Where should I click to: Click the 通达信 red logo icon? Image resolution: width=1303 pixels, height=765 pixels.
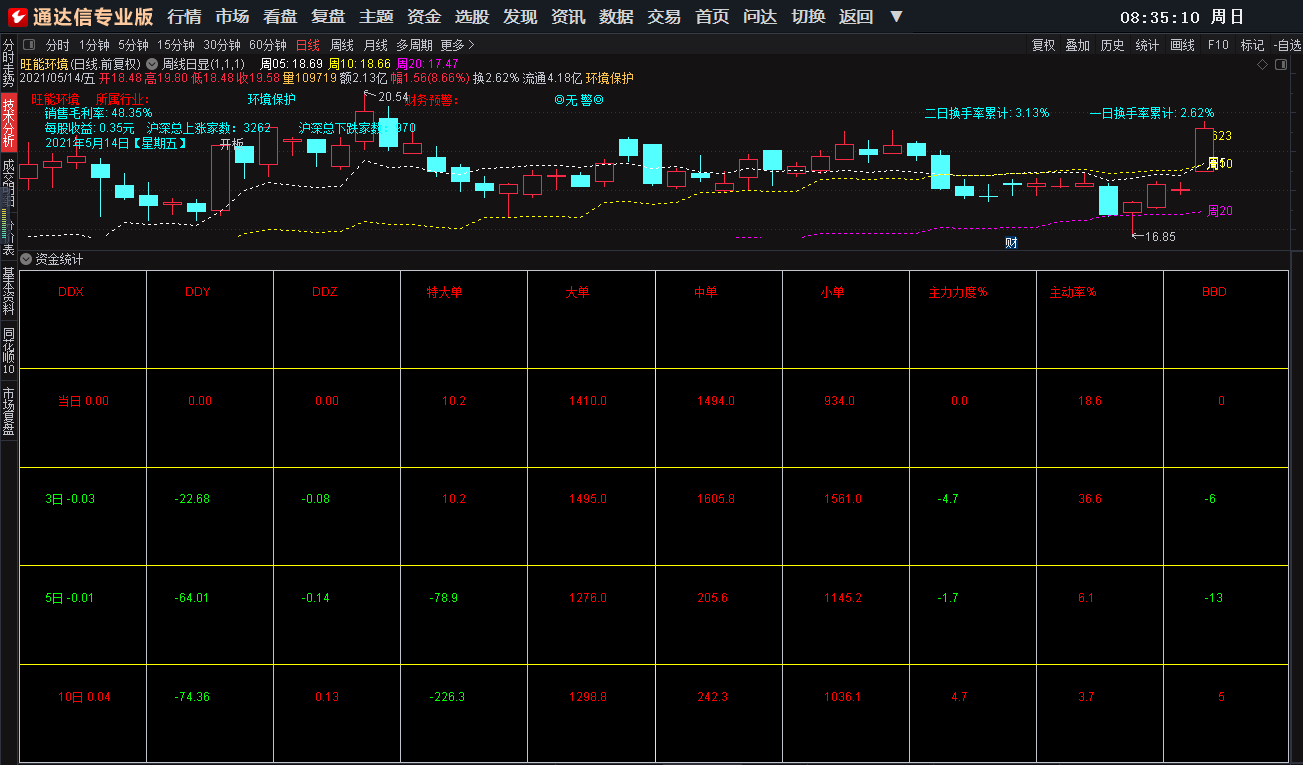click(16, 16)
